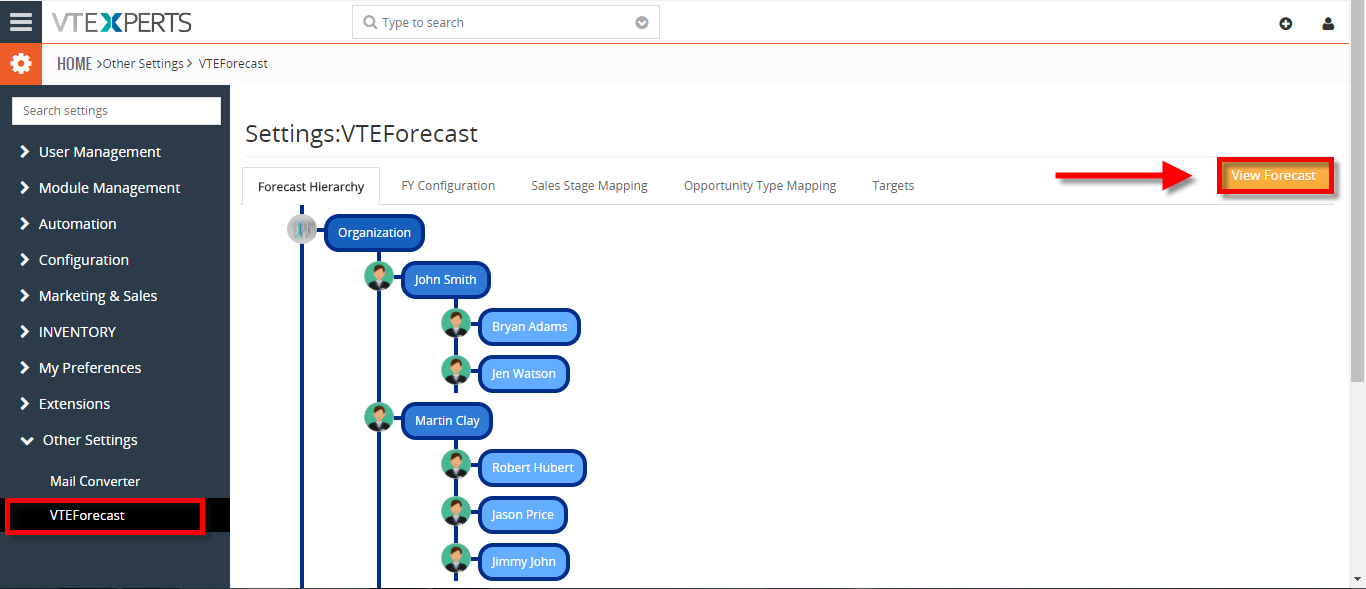Click the orange settings gear icon
1366x589 pixels.
pos(21,64)
